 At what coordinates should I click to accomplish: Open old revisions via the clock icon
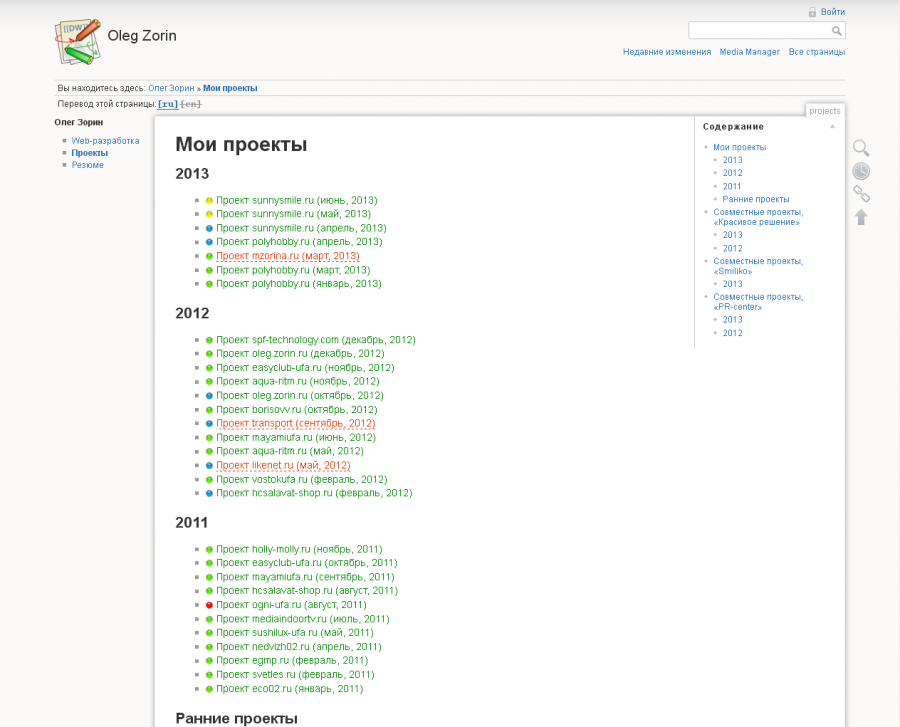(x=861, y=170)
